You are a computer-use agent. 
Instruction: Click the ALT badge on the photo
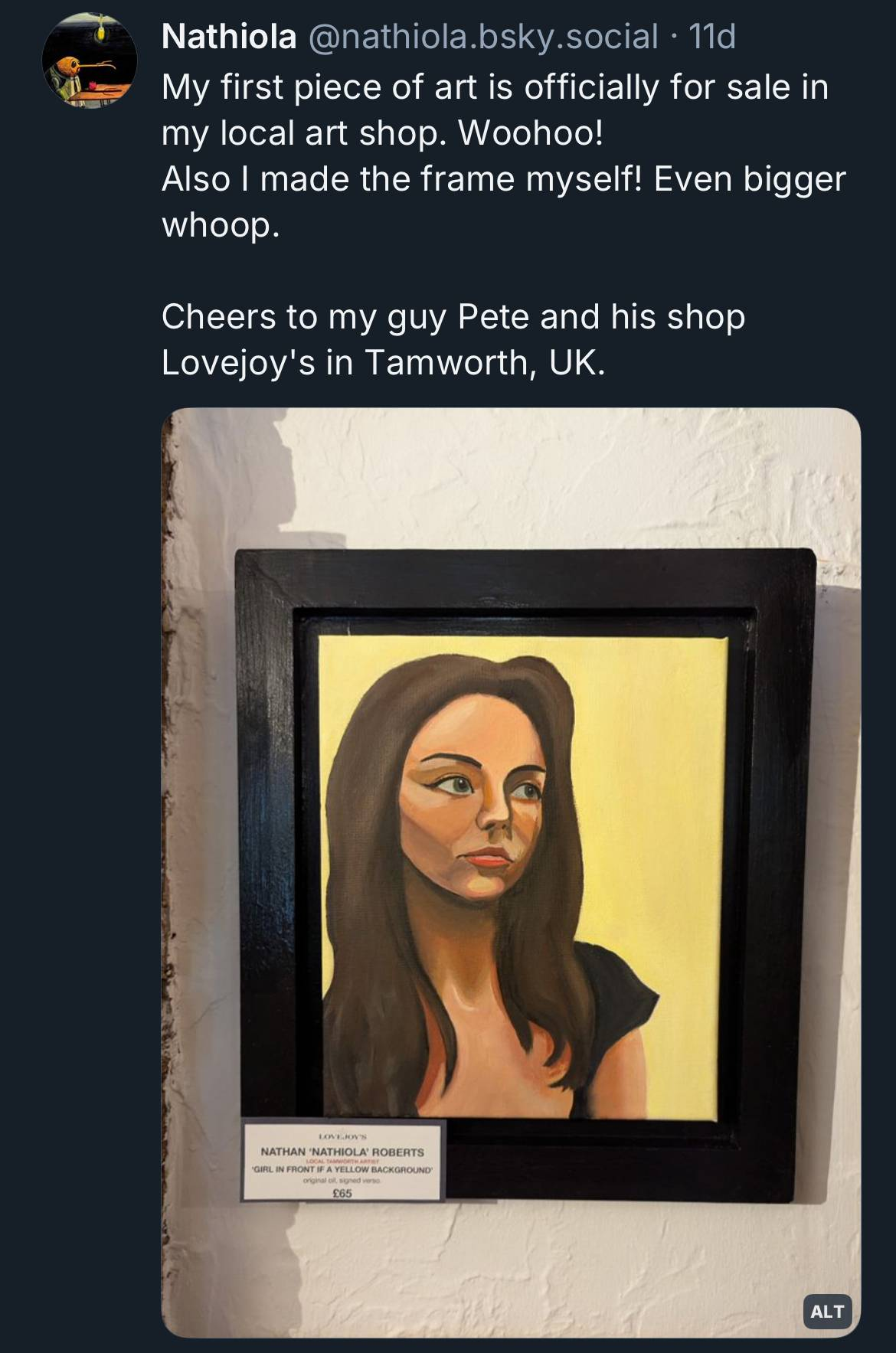[x=827, y=1312]
